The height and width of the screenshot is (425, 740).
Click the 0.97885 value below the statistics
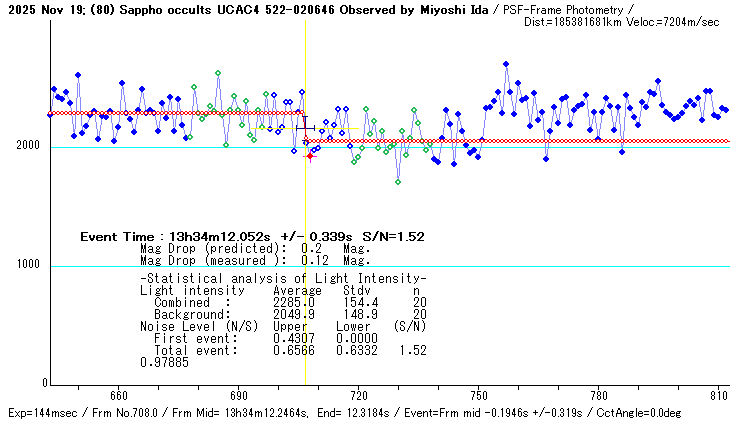pyautogui.click(x=162, y=362)
